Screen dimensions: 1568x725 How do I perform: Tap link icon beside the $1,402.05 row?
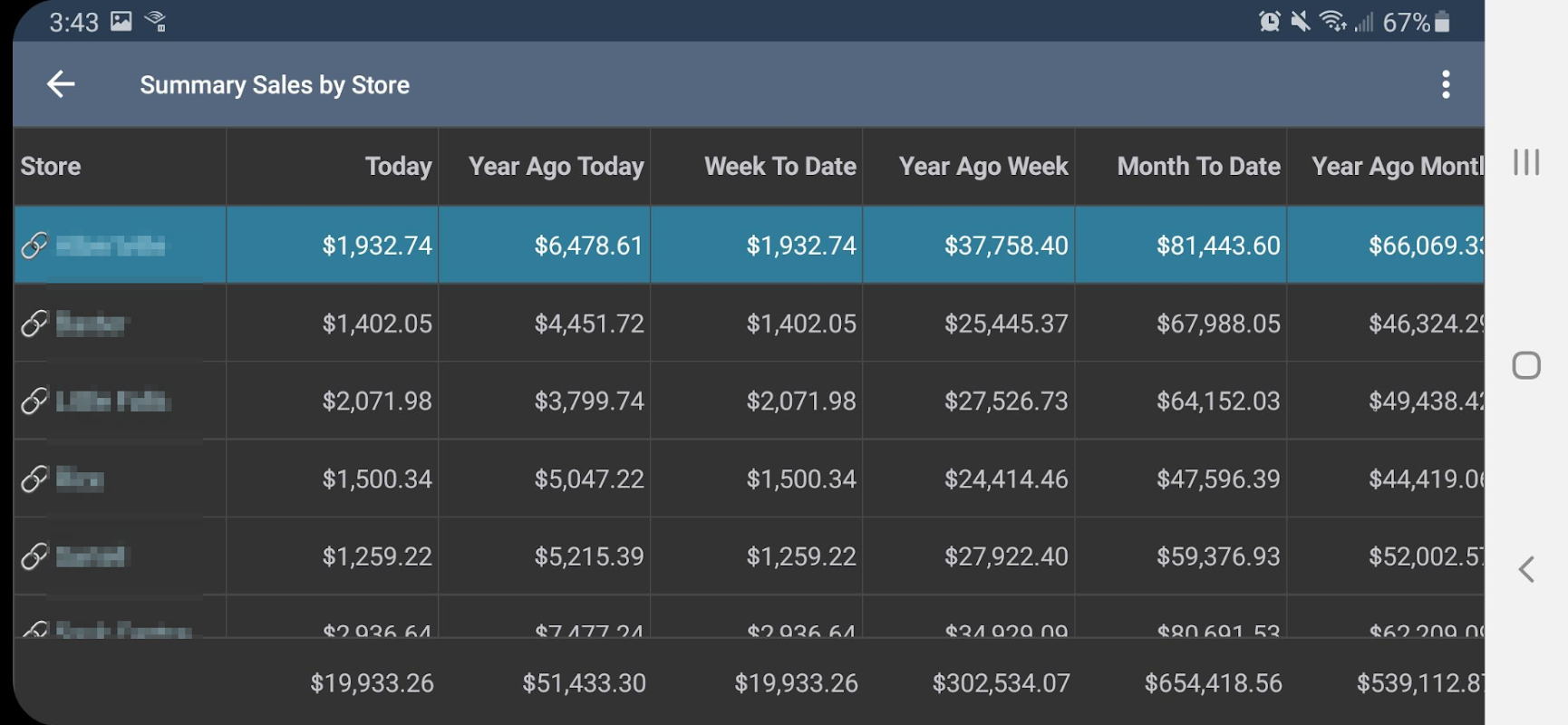[34, 323]
